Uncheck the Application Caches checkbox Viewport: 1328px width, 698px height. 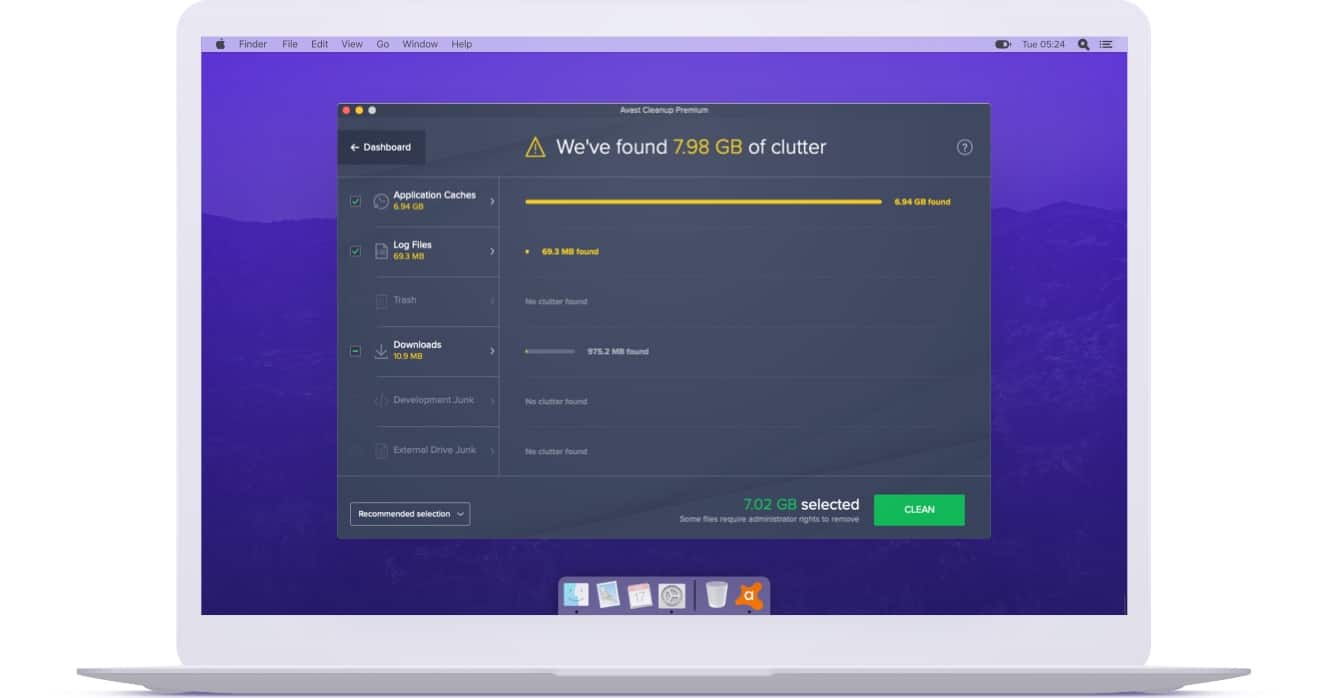(355, 201)
